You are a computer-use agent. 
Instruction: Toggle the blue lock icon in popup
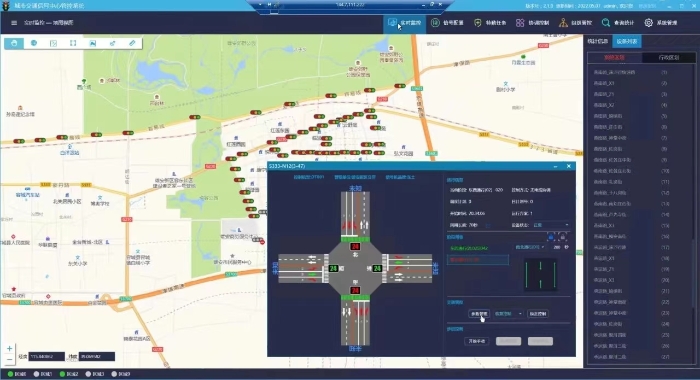(551, 237)
